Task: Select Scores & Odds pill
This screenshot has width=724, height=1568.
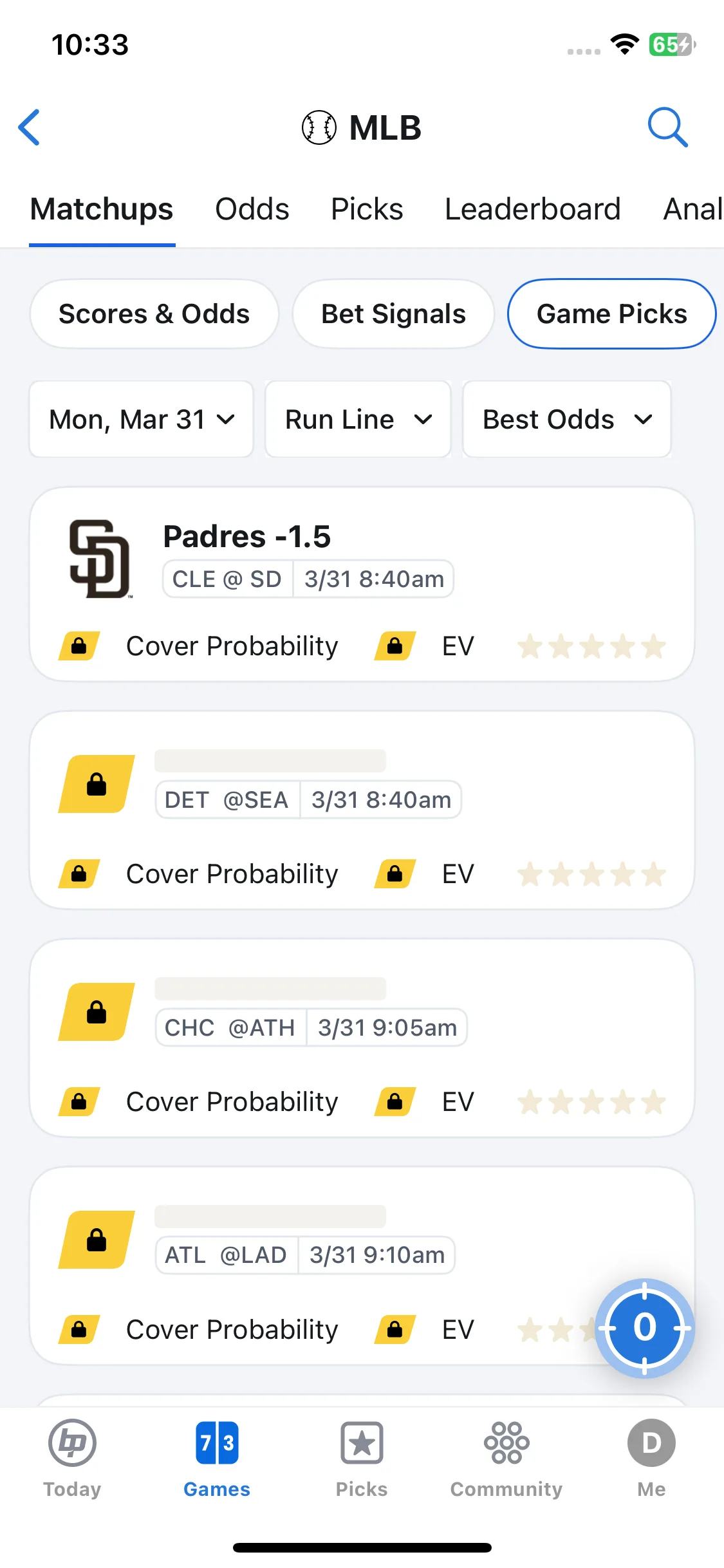Action: coord(154,314)
